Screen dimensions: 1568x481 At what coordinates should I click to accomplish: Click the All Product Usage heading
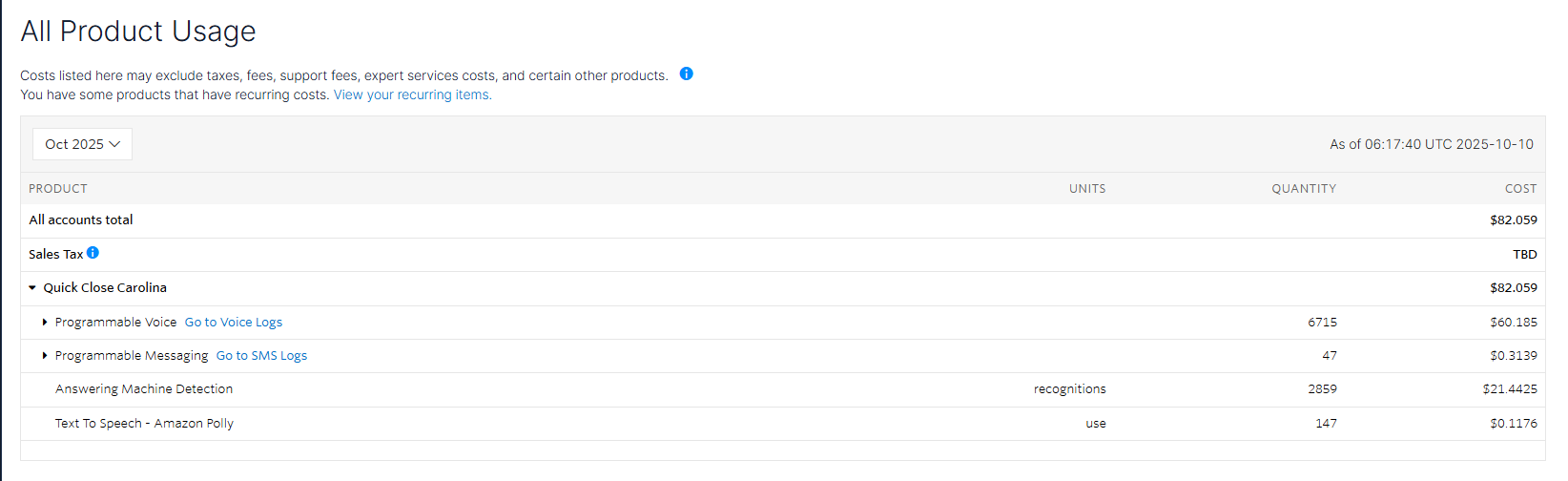click(x=138, y=31)
